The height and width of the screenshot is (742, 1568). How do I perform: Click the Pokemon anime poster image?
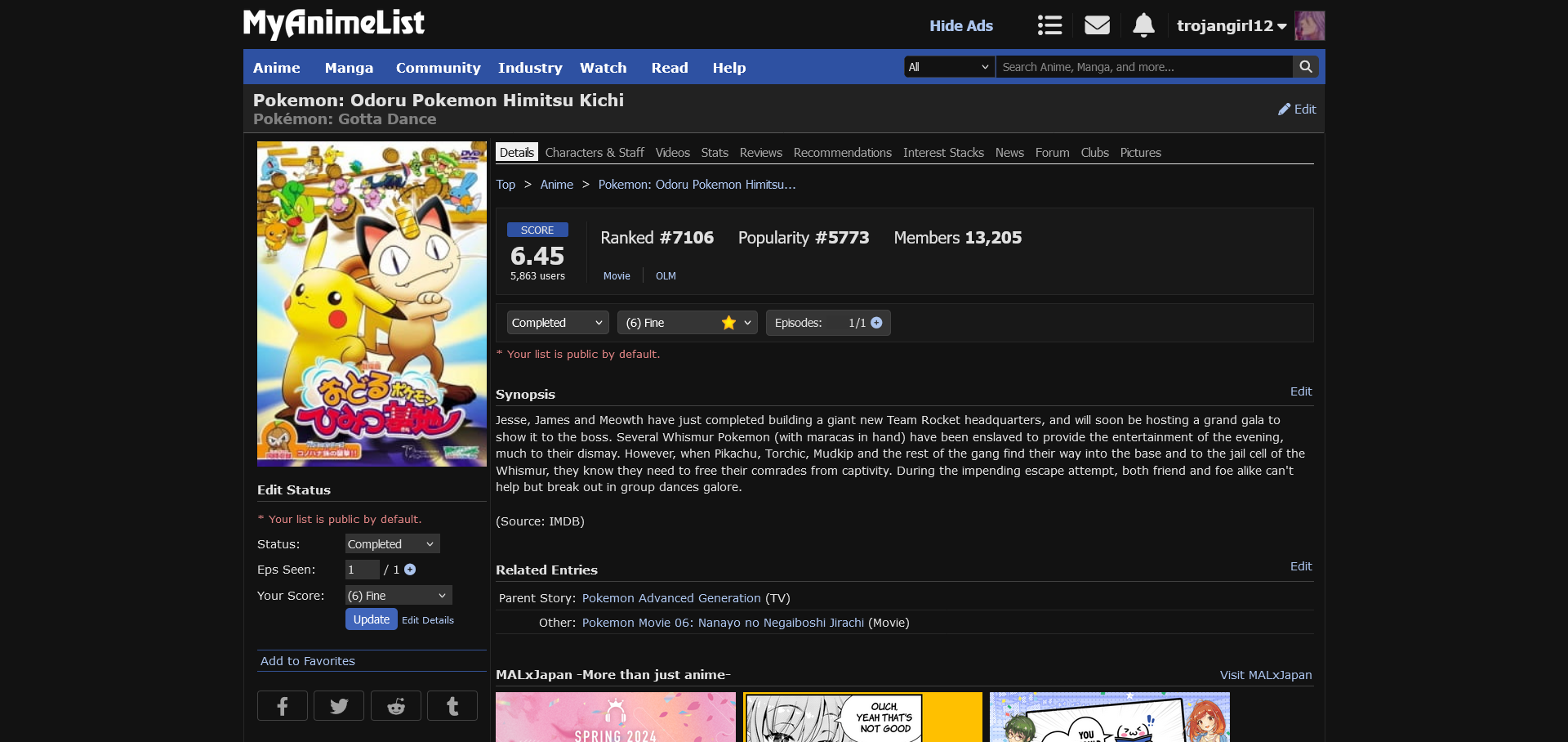[x=372, y=304]
